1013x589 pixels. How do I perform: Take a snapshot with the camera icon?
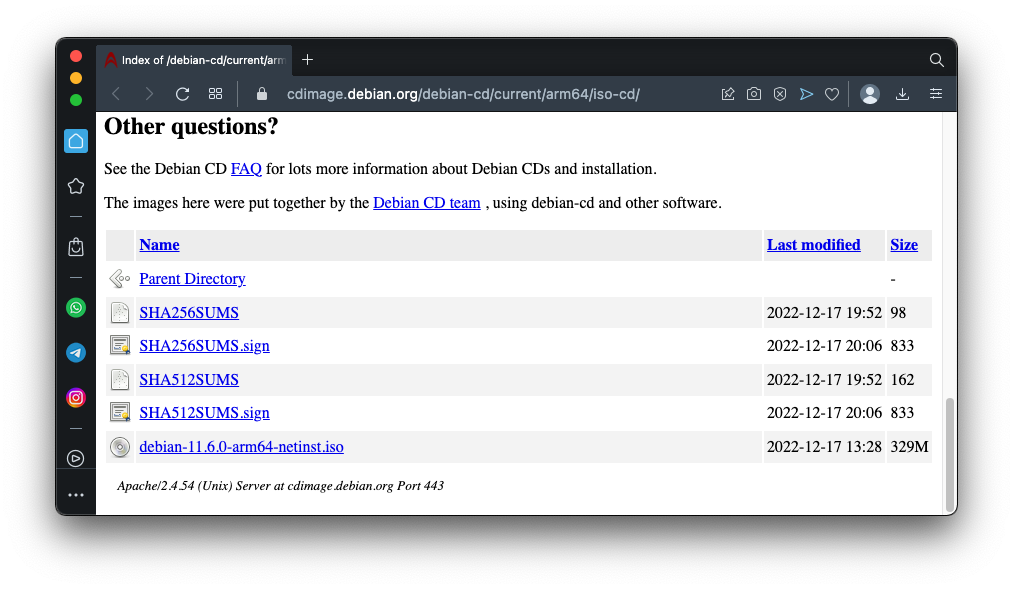pyautogui.click(x=754, y=94)
